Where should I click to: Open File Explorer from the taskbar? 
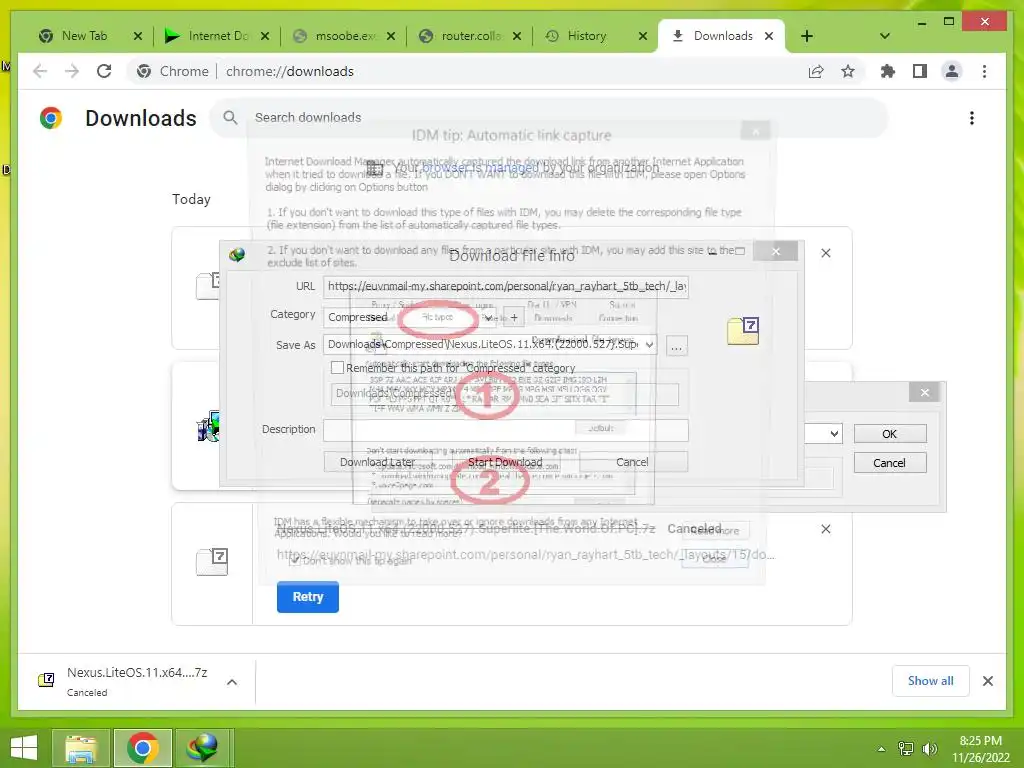click(80, 748)
